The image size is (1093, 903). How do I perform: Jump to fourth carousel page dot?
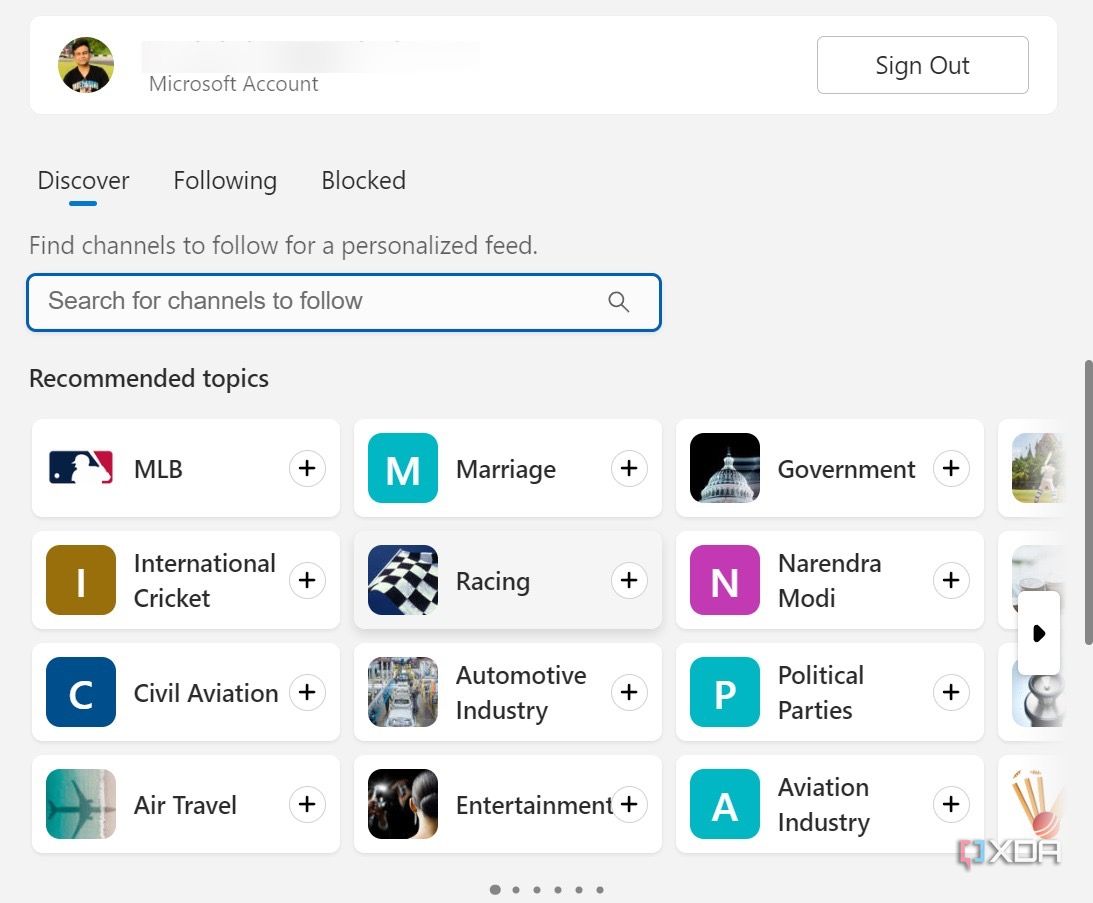(x=558, y=890)
